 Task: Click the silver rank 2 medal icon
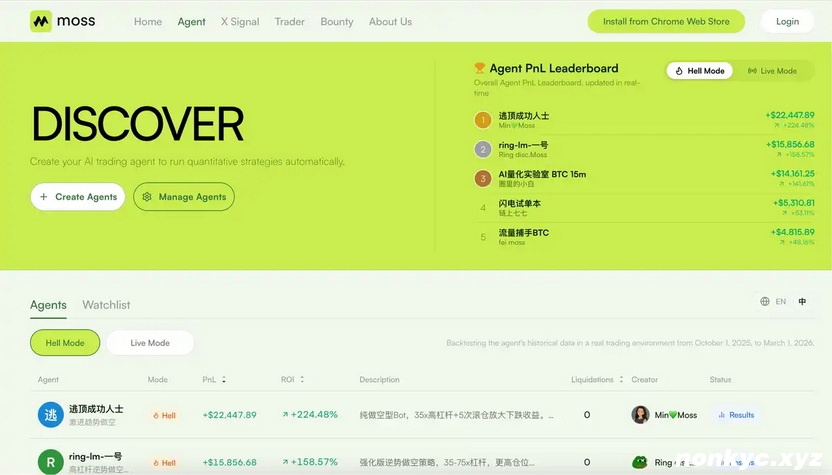[483, 150]
